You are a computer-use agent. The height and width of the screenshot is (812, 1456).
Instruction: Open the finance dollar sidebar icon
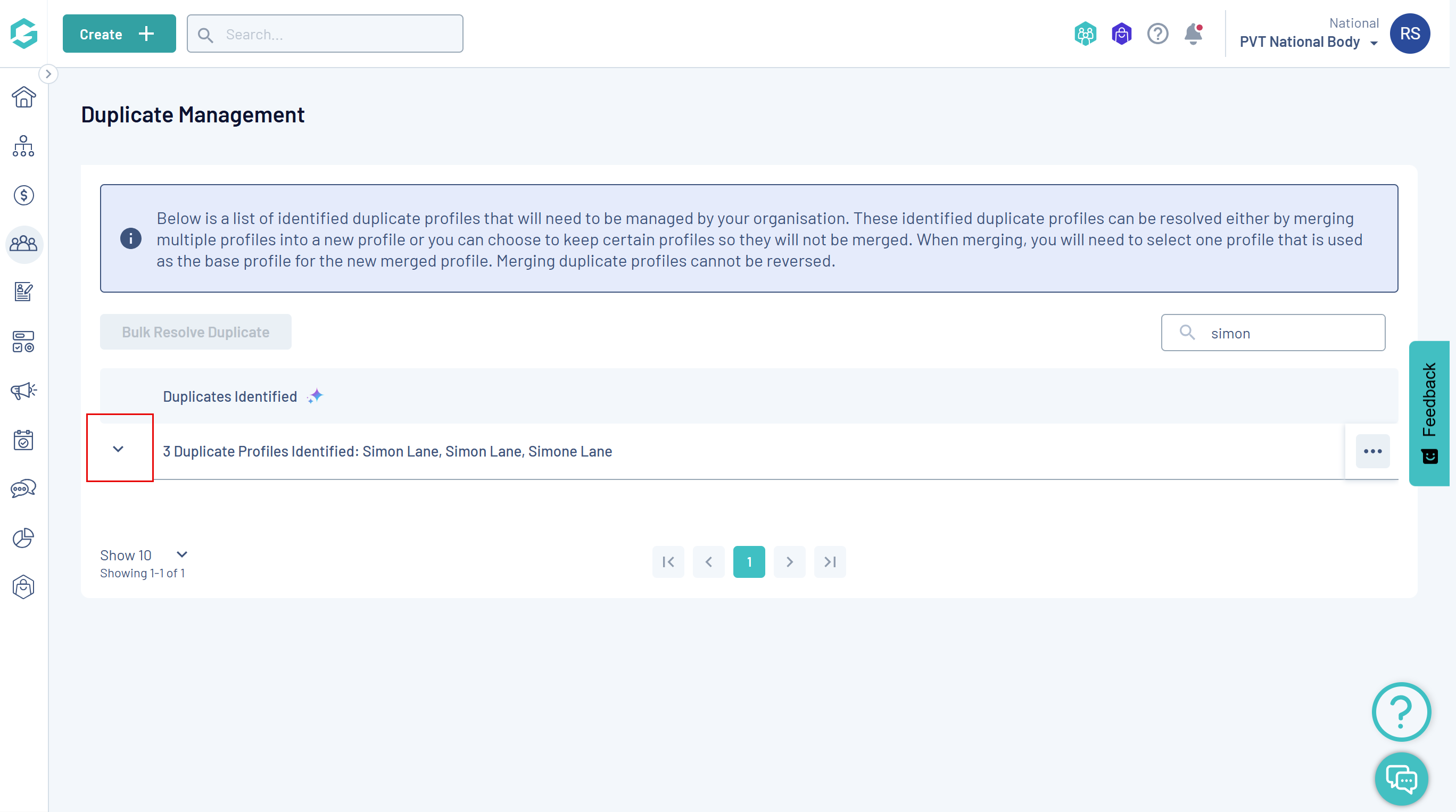point(23,195)
